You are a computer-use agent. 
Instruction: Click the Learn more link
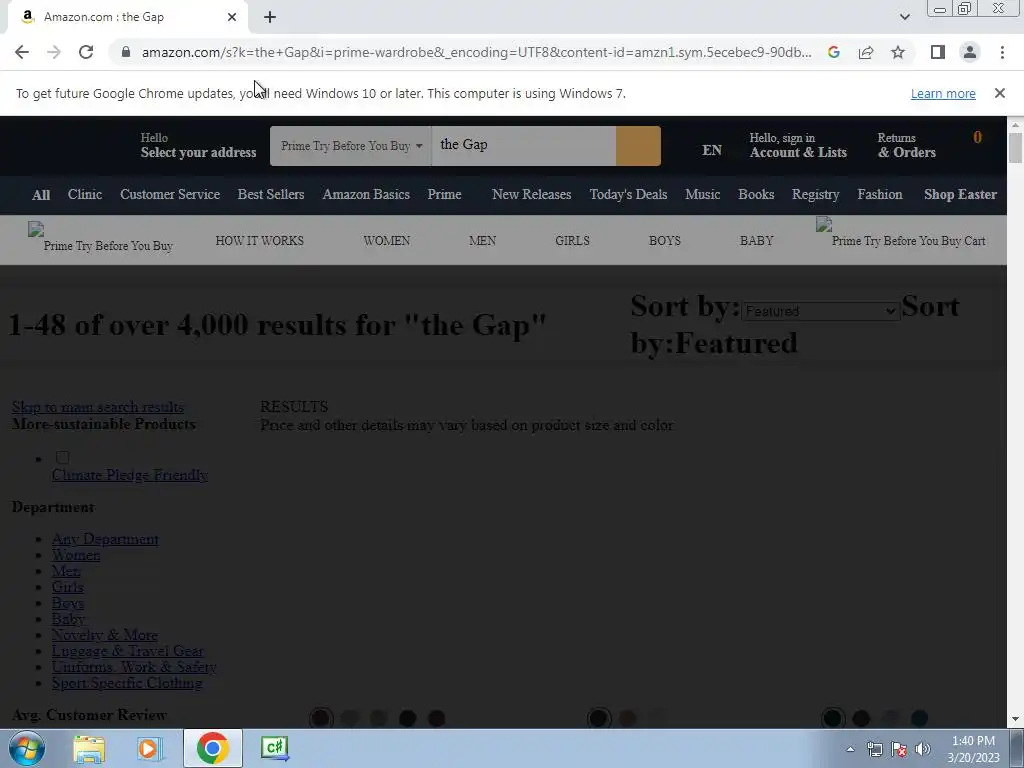(943, 93)
